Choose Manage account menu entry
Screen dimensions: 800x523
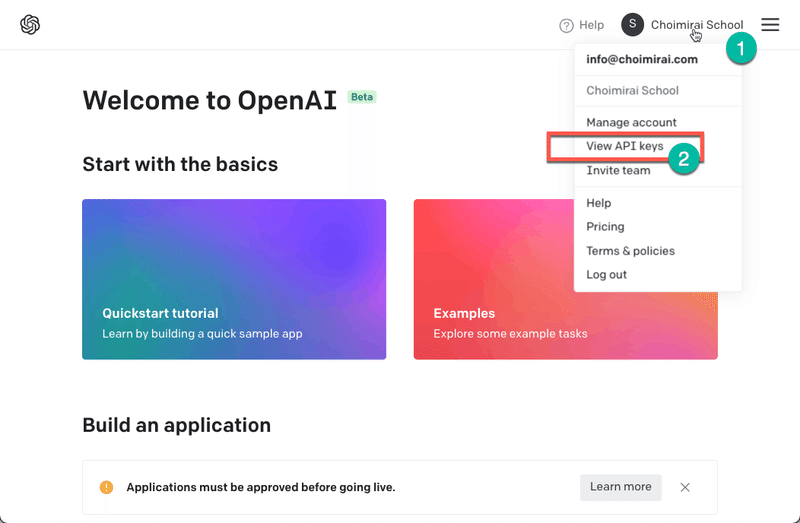(x=631, y=122)
